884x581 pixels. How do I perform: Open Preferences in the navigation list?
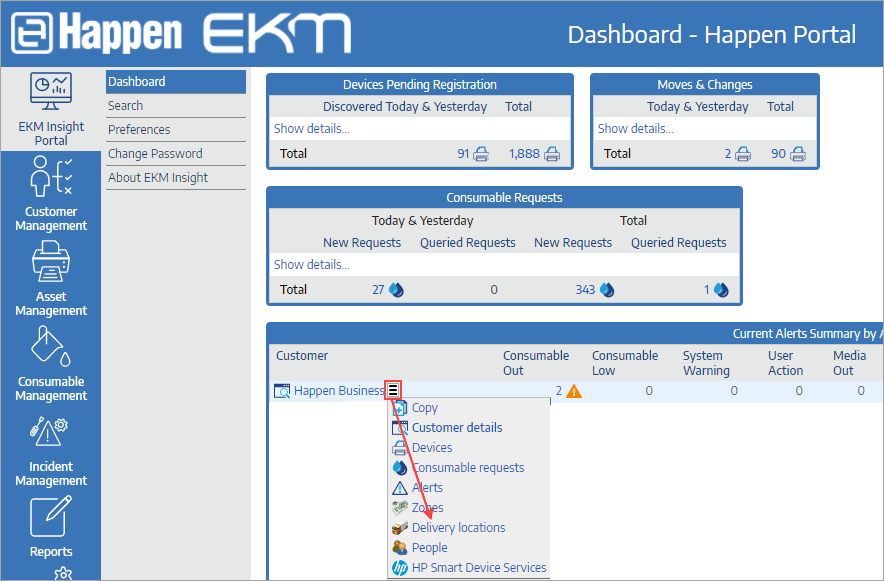(176, 130)
